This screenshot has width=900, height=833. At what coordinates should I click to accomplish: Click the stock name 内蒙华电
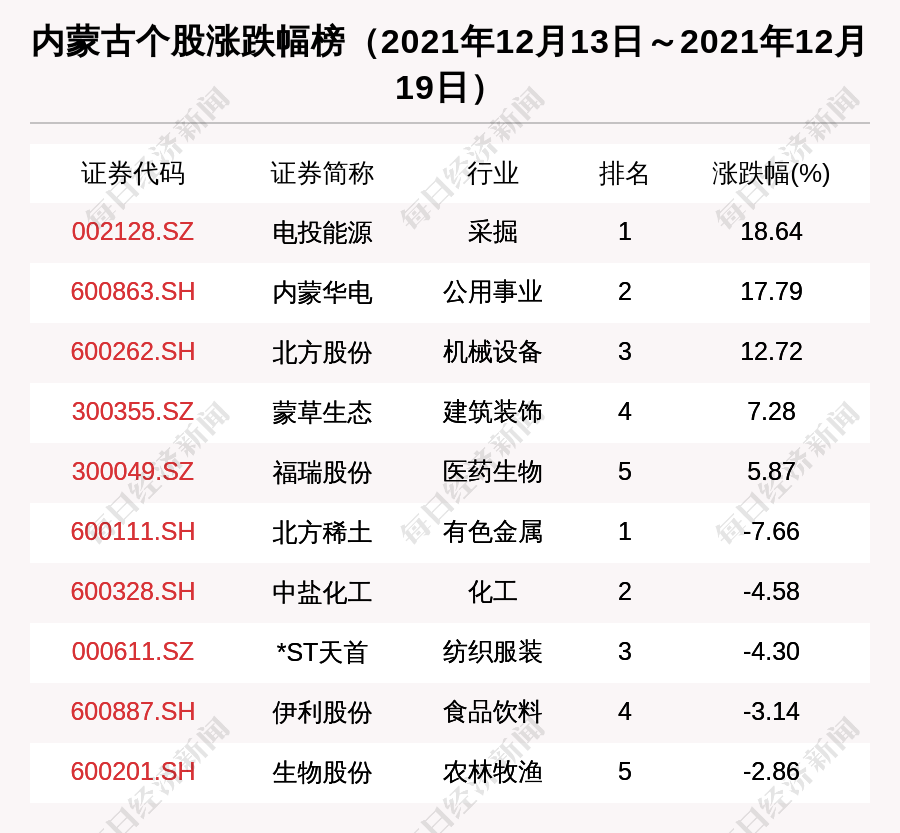point(322,292)
